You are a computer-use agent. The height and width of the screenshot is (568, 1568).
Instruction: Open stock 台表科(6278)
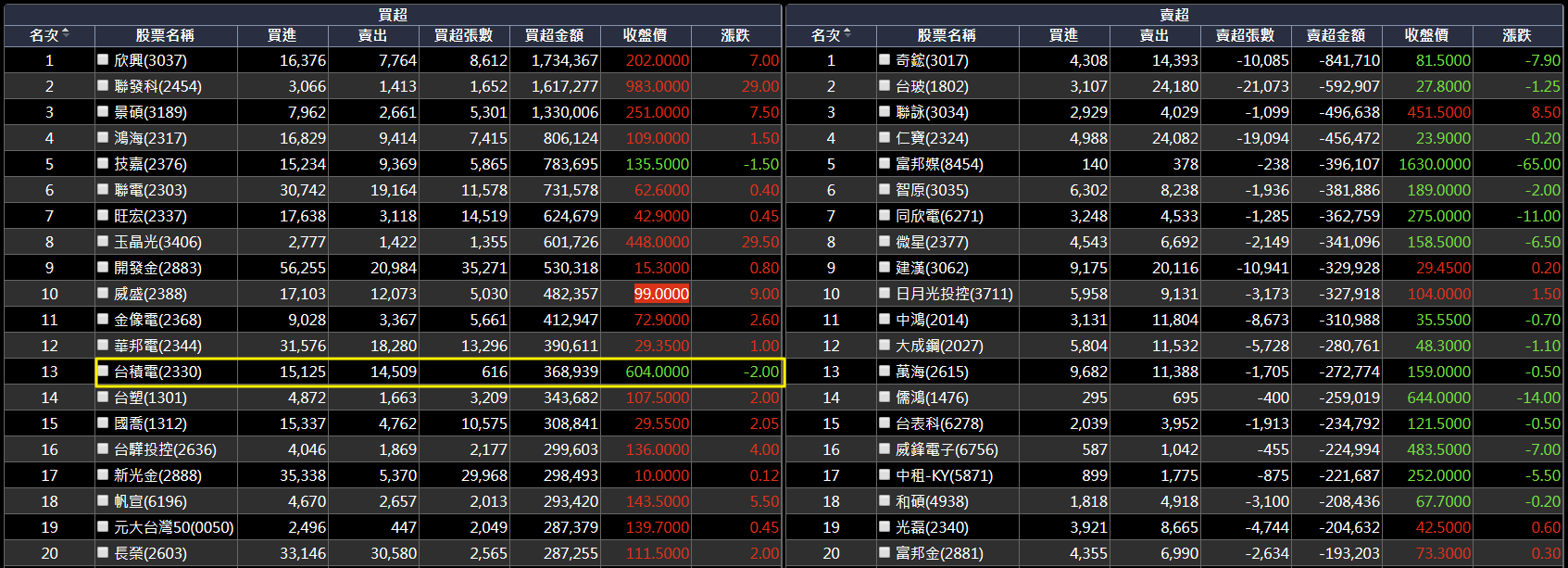[x=939, y=423]
